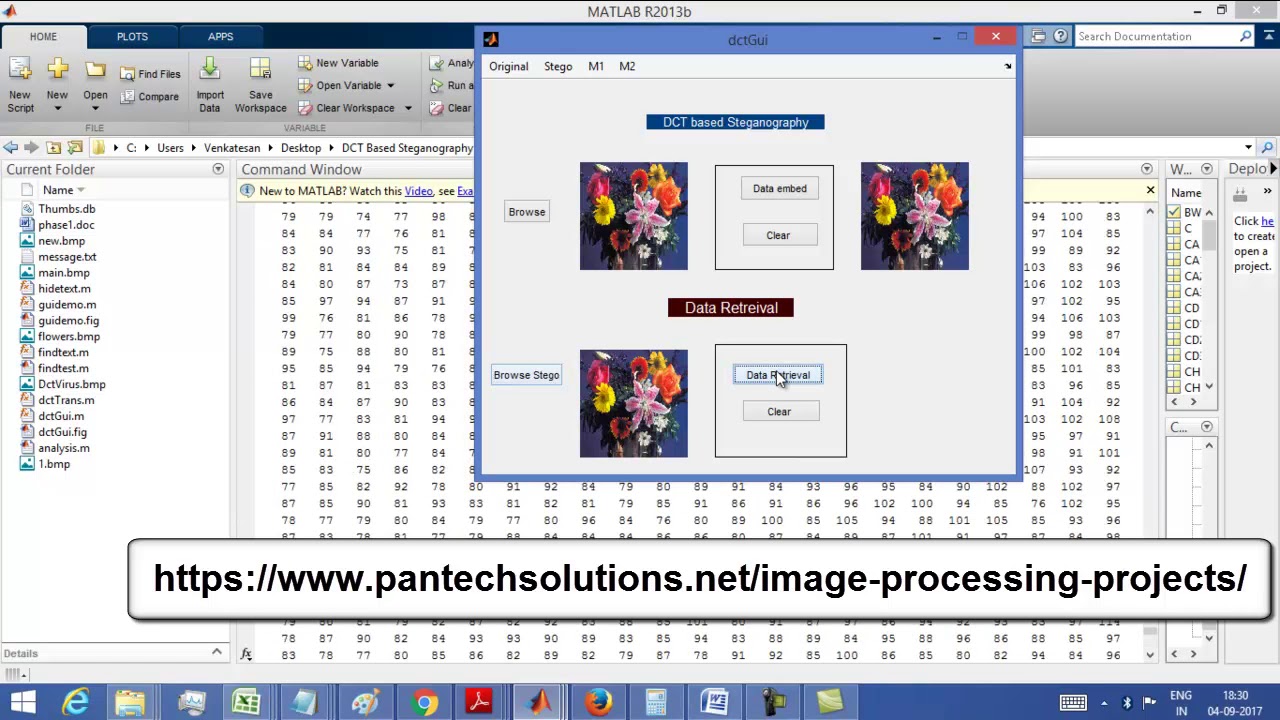
Task: Click Venkatesan in the address path
Action: pos(232,148)
